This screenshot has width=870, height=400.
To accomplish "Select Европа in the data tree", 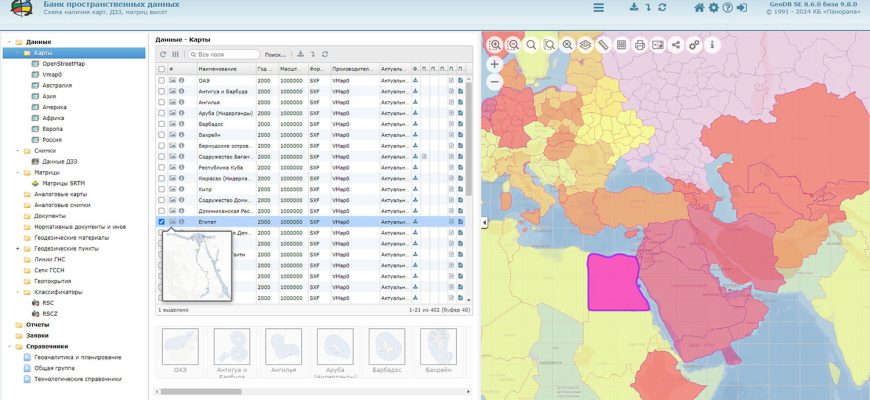I will coord(52,129).
